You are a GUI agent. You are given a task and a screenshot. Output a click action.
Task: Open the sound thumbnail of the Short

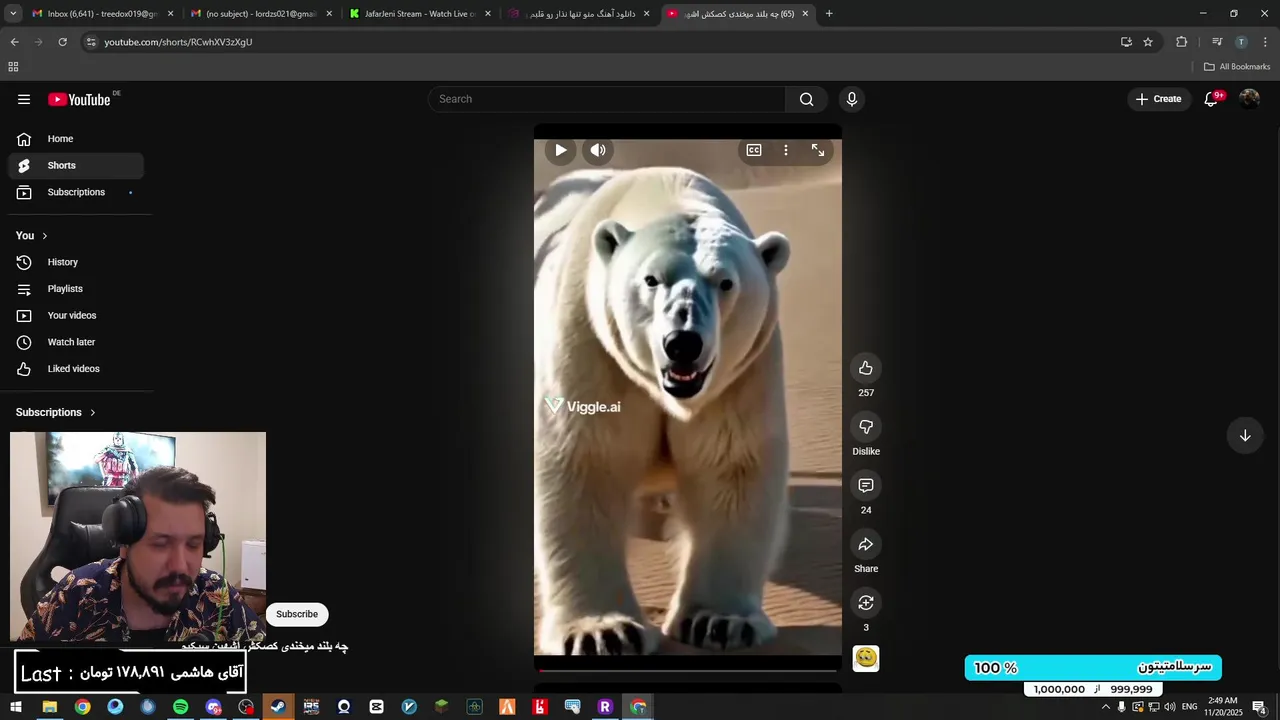pyautogui.click(x=866, y=658)
